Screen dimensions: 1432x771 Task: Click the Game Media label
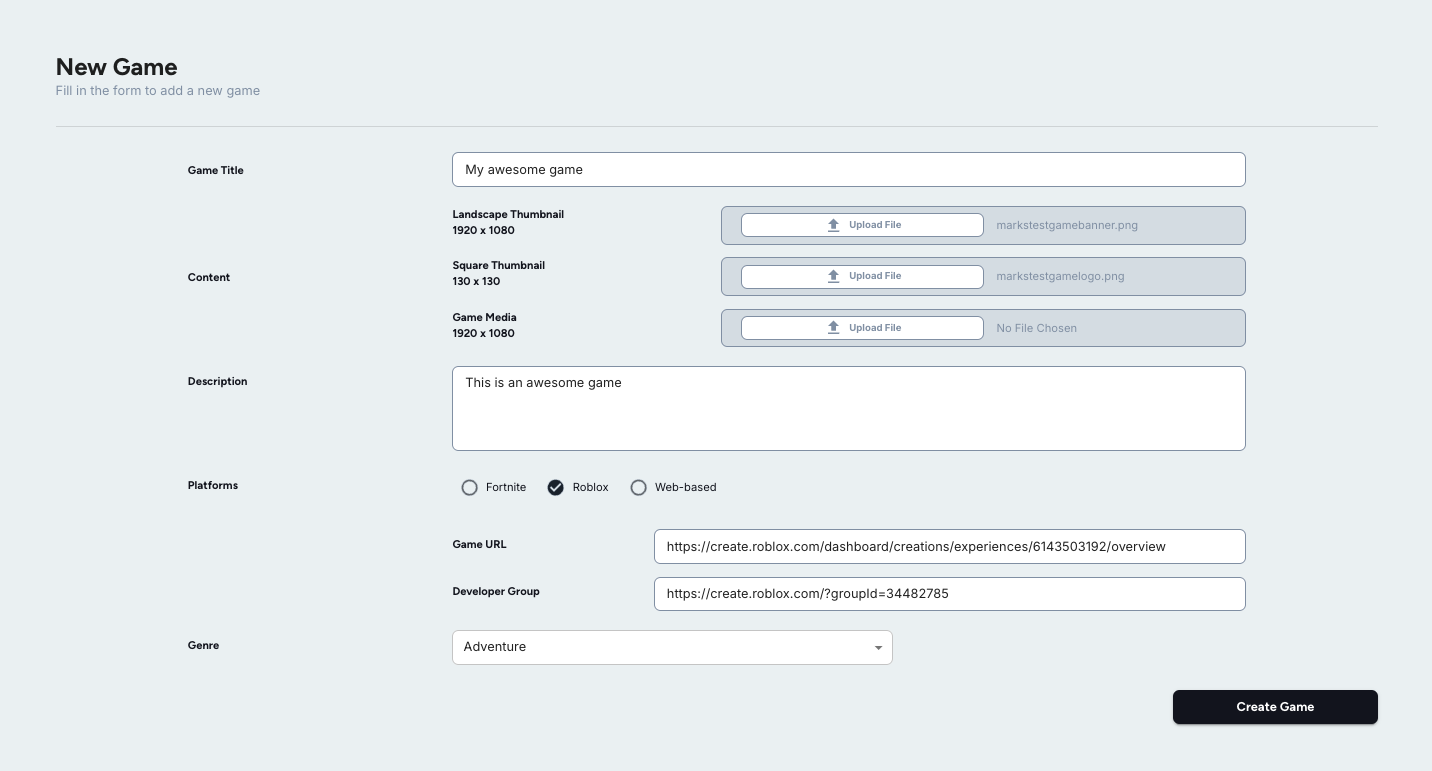484,317
